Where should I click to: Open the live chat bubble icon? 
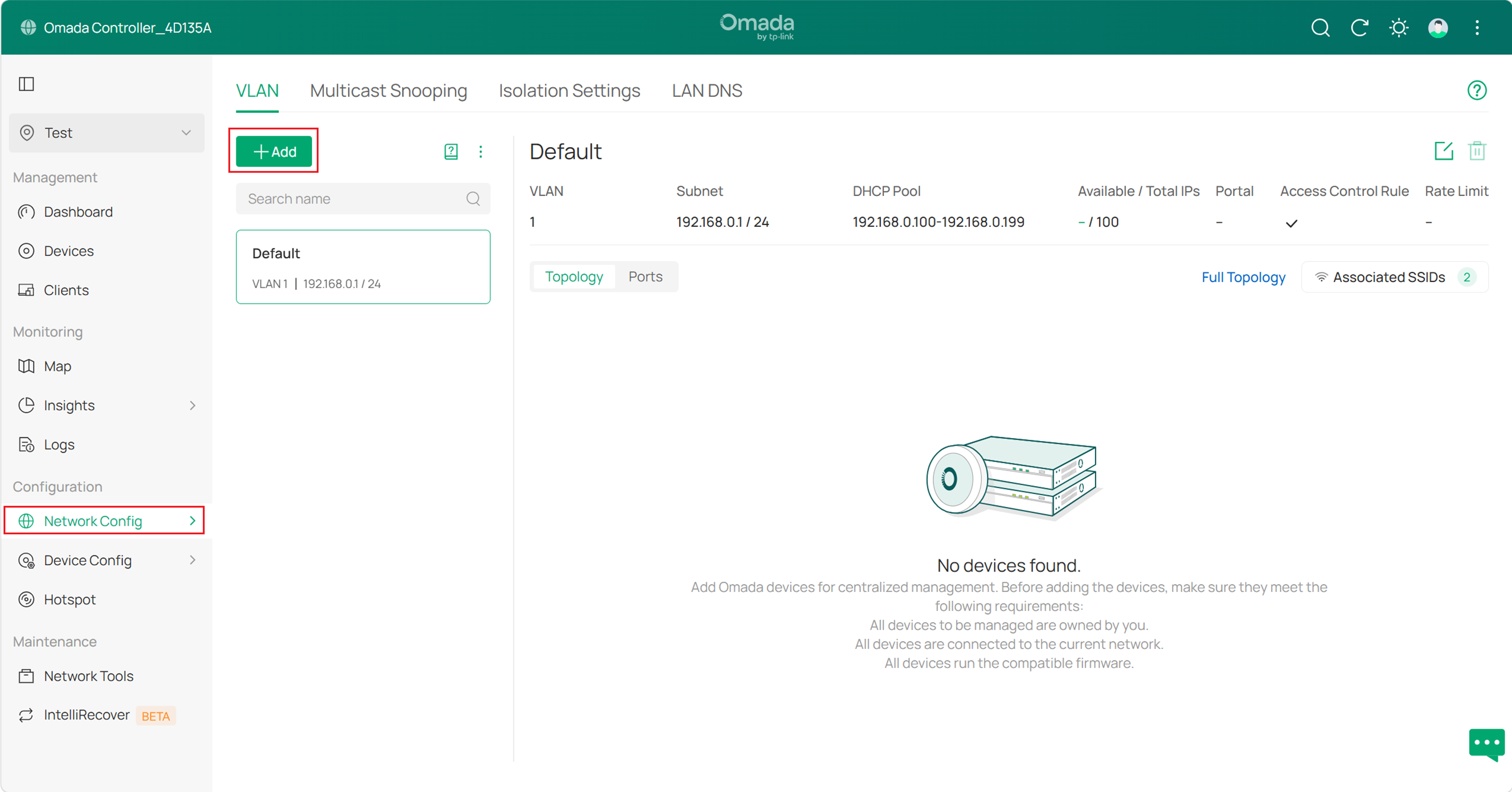pyautogui.click(x=1486, y=743)
